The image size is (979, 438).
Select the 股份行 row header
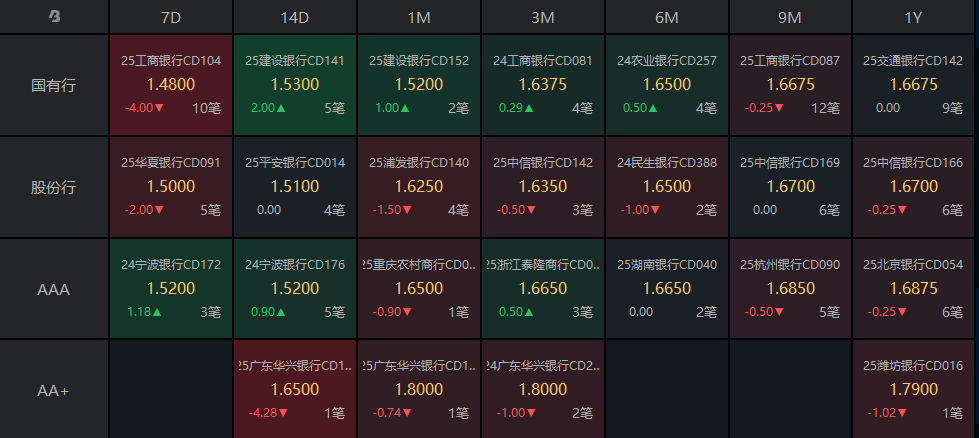54,187
